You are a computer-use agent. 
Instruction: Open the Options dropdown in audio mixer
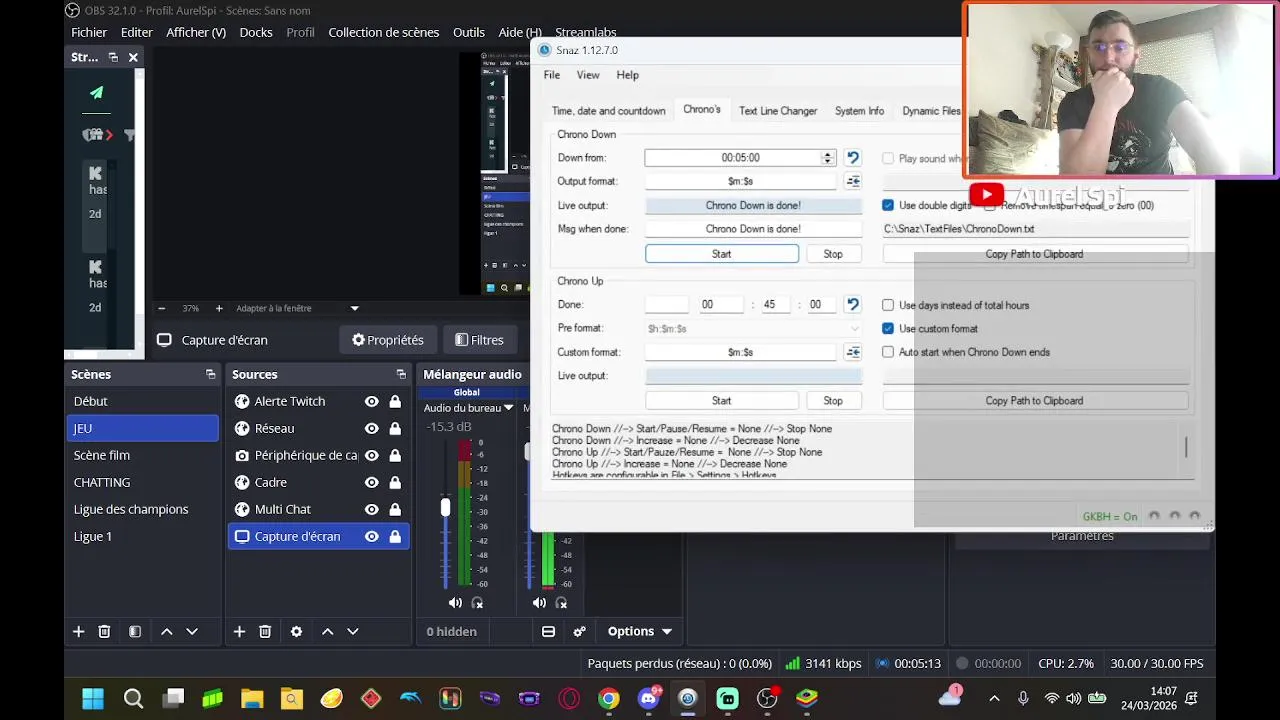pyautogui.click(x=640, y=631)
